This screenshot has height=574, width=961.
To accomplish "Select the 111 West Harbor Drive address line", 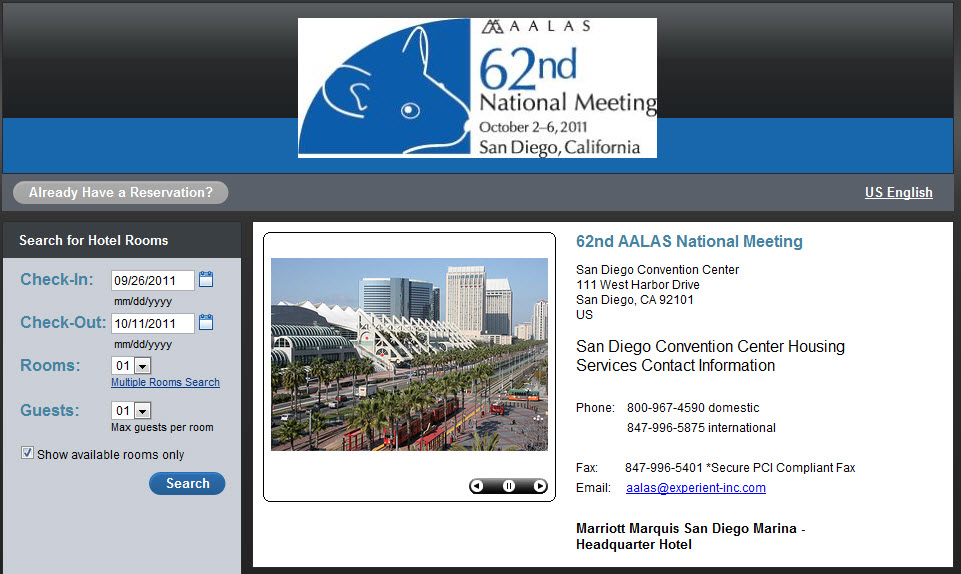I will [x=637, y=285].
